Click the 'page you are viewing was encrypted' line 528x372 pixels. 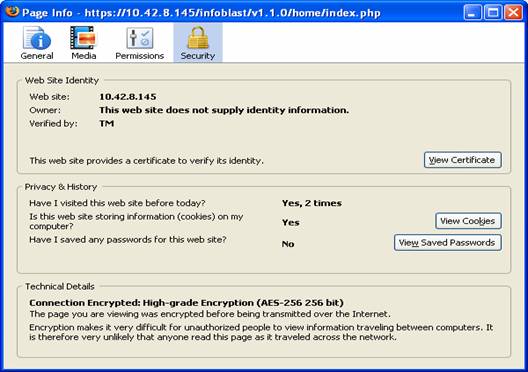(210, 314)
